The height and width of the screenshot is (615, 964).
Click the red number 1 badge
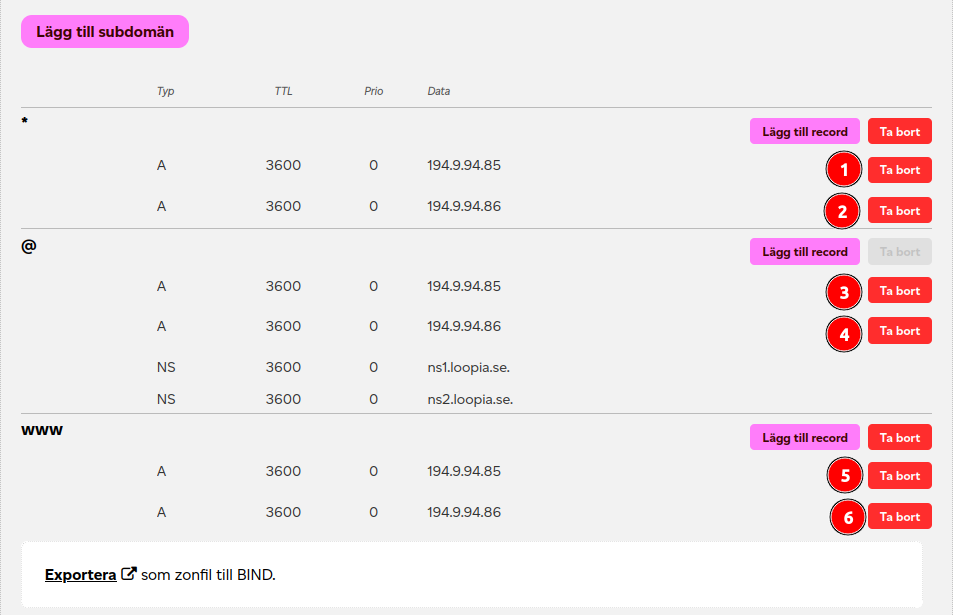coord(844,171)
